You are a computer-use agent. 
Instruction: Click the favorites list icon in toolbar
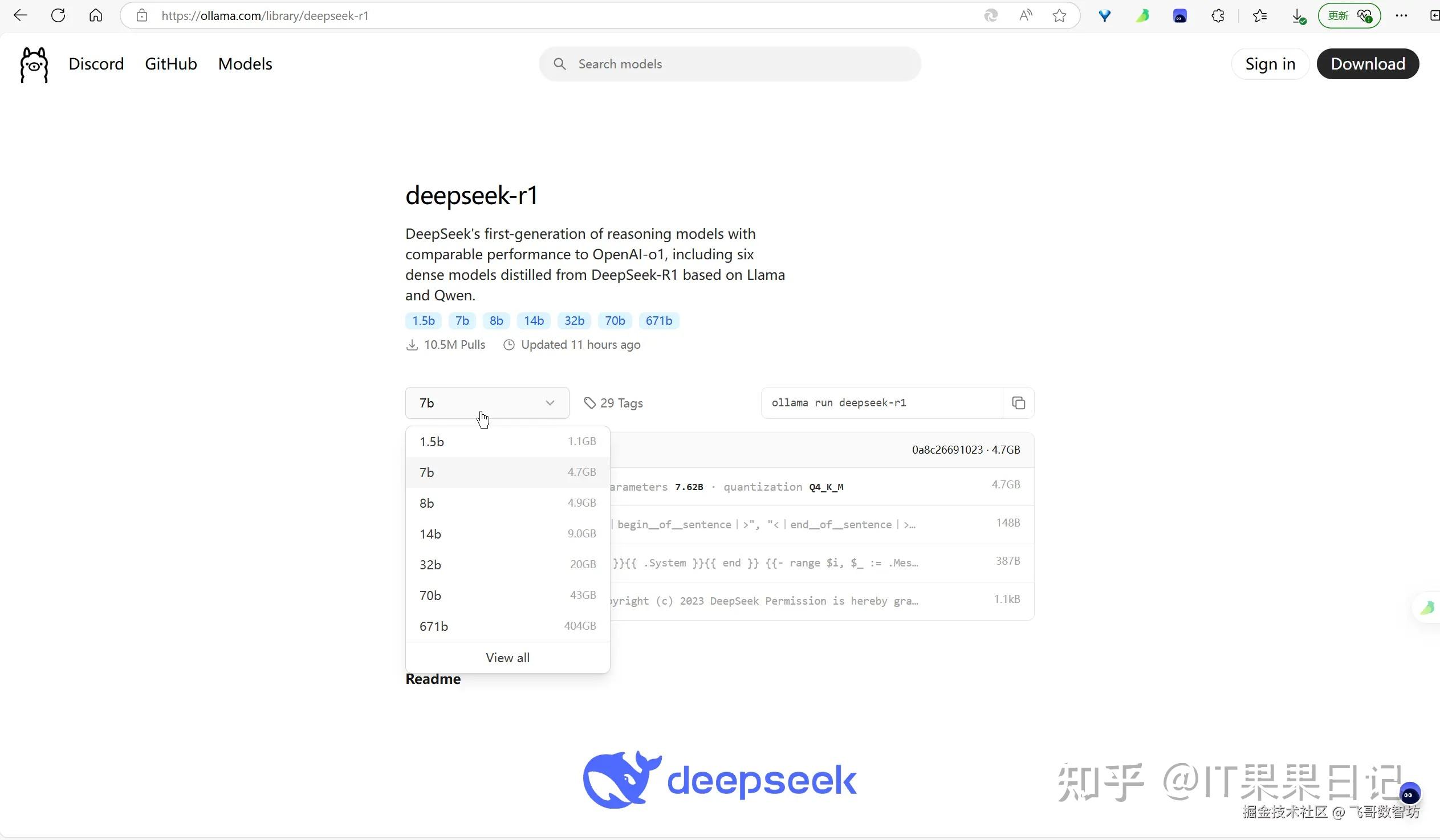[x=1259, y=15]
